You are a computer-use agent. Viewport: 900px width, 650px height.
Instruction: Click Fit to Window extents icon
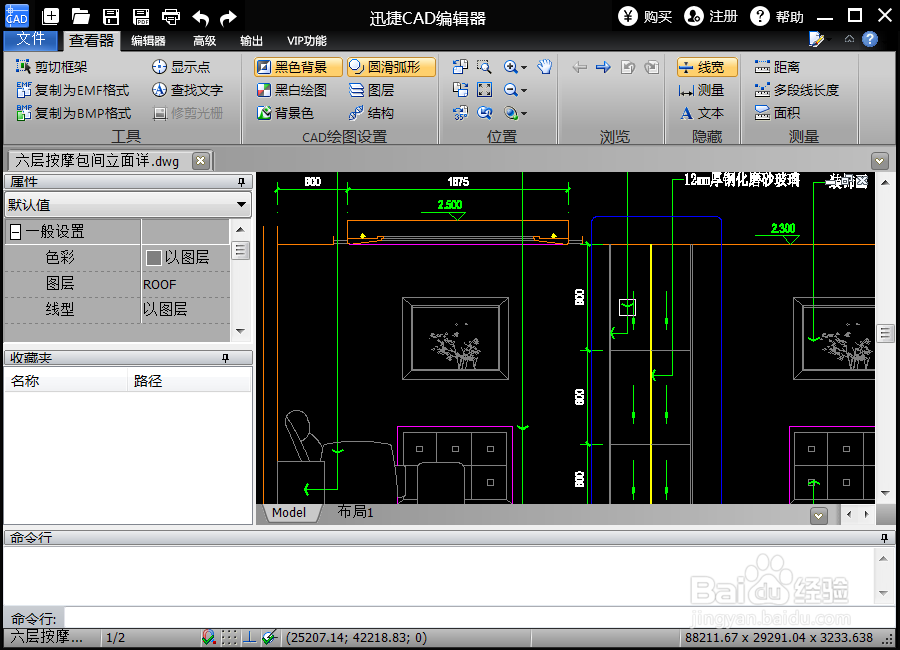(484, 90)
